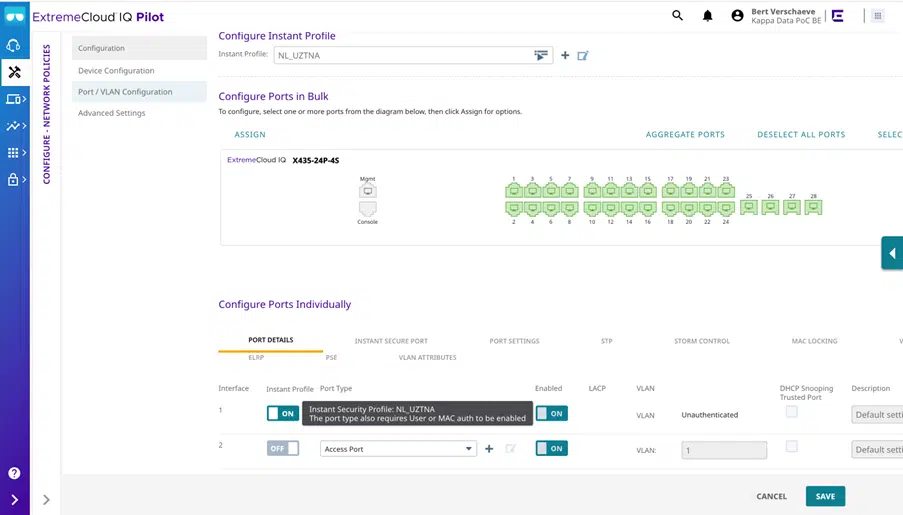Open the analytics chart sidebar icon
This screenshot has width=903, height=515.
(x=13, y=126)
